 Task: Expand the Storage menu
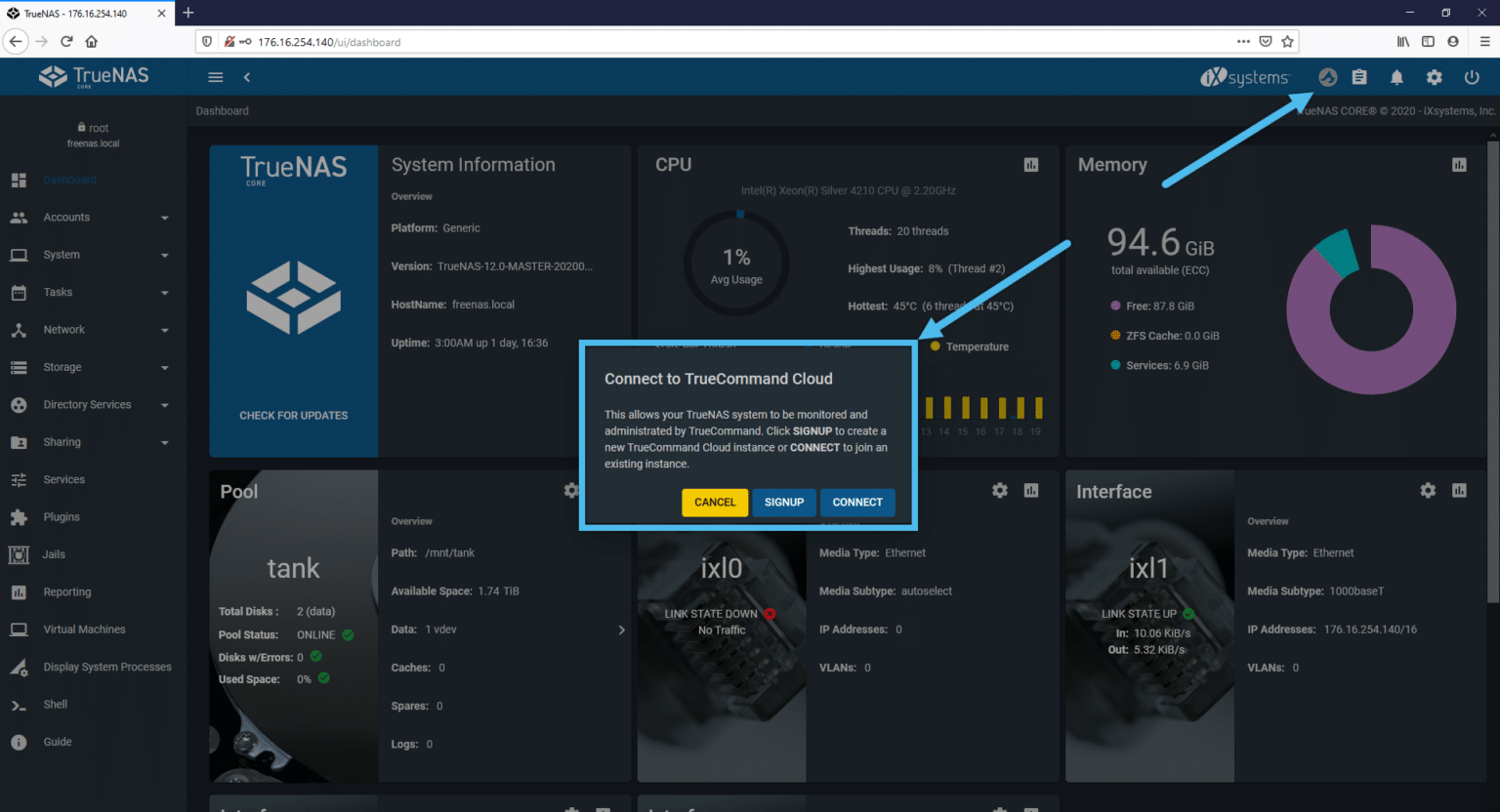pyautogui.click(x=94, y=368)
